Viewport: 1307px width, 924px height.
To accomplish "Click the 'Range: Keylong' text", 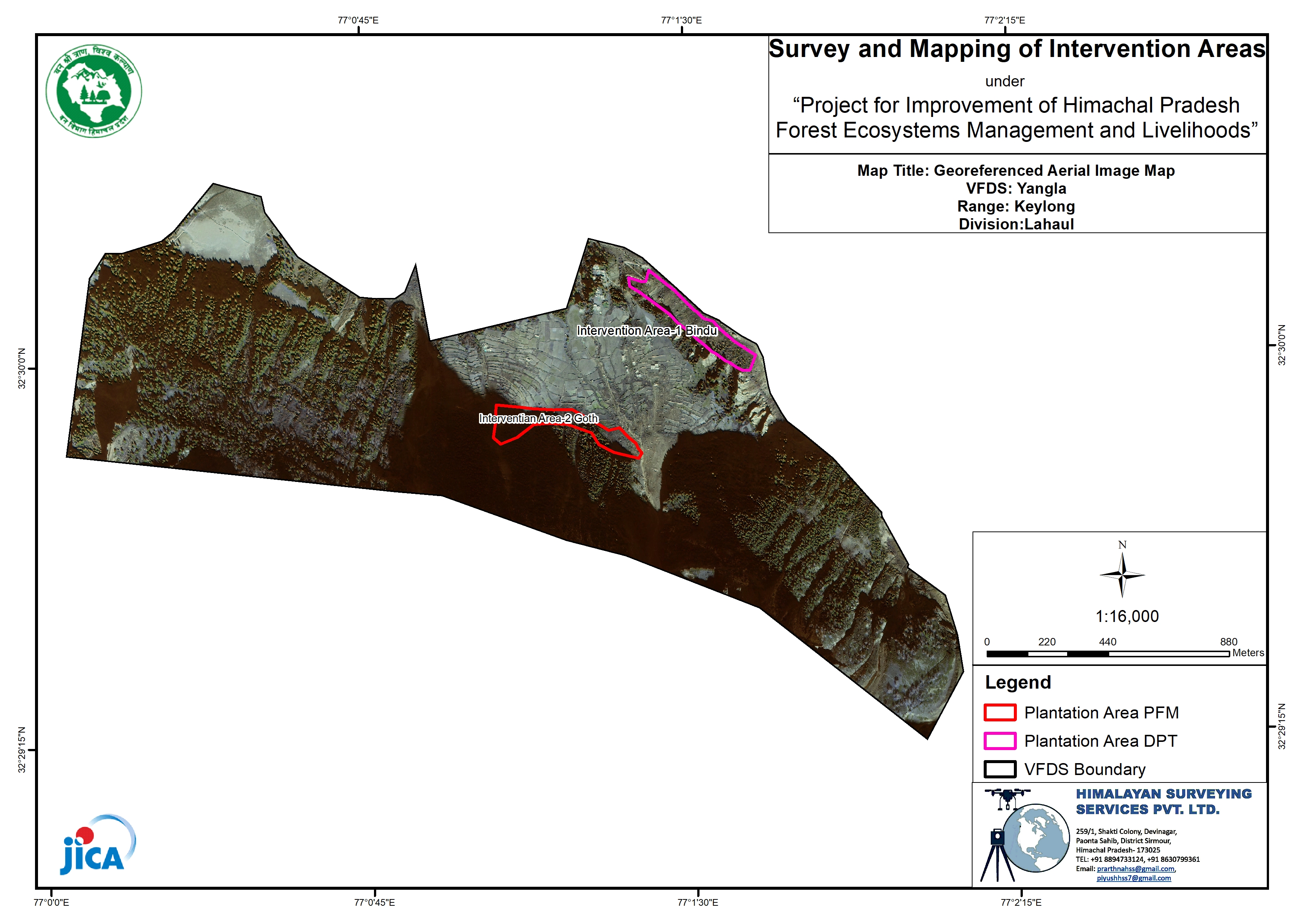I will point(1016,206).
